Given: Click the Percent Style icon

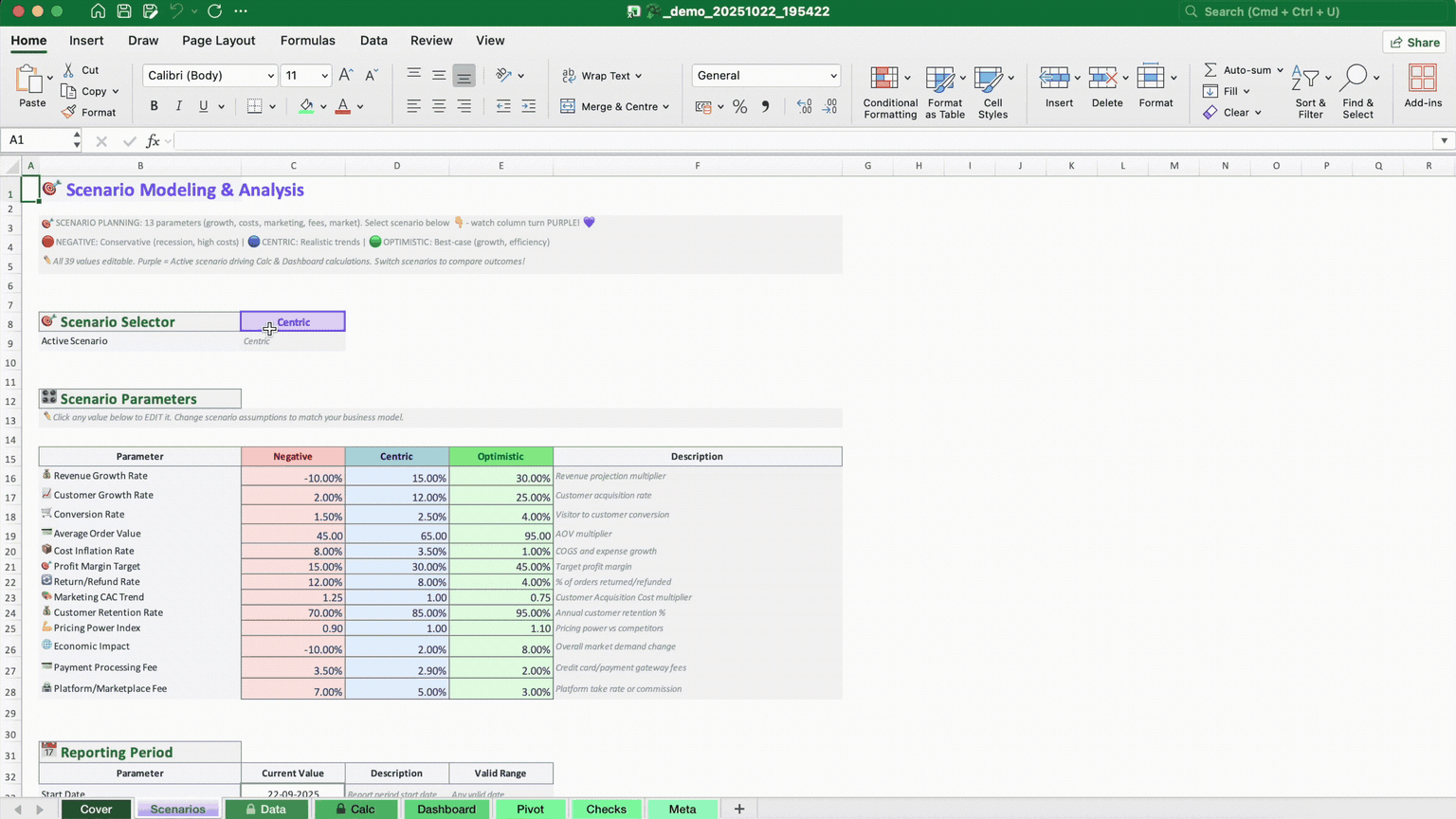Looking at the screenshot, I should coord(739,107).
